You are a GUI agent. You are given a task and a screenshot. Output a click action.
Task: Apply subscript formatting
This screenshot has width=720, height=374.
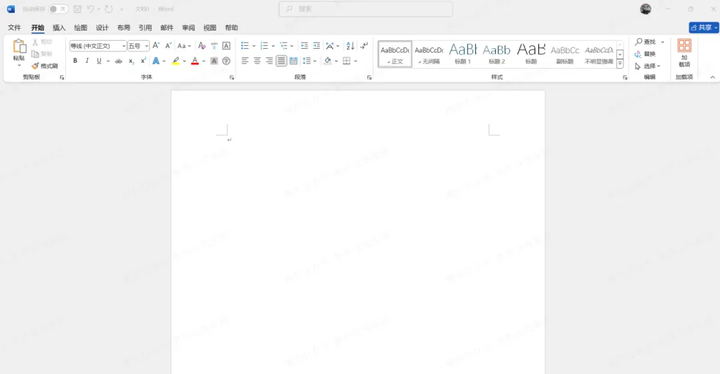pos(131,61)
